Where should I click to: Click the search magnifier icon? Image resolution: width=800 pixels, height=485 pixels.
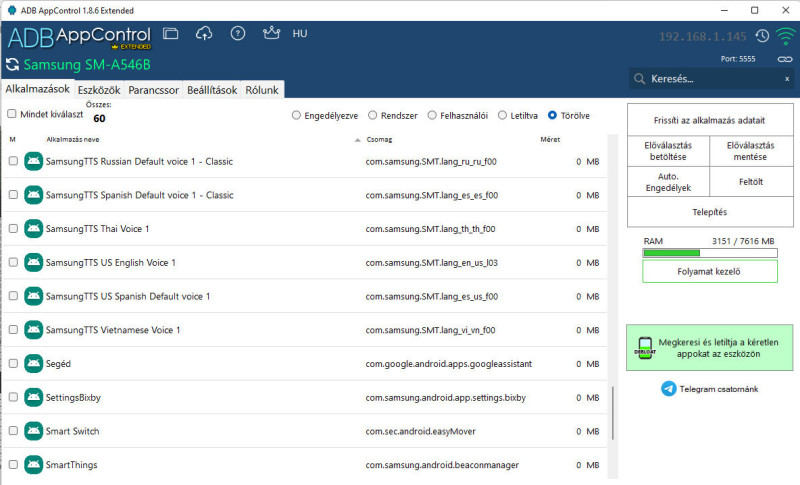639,79
